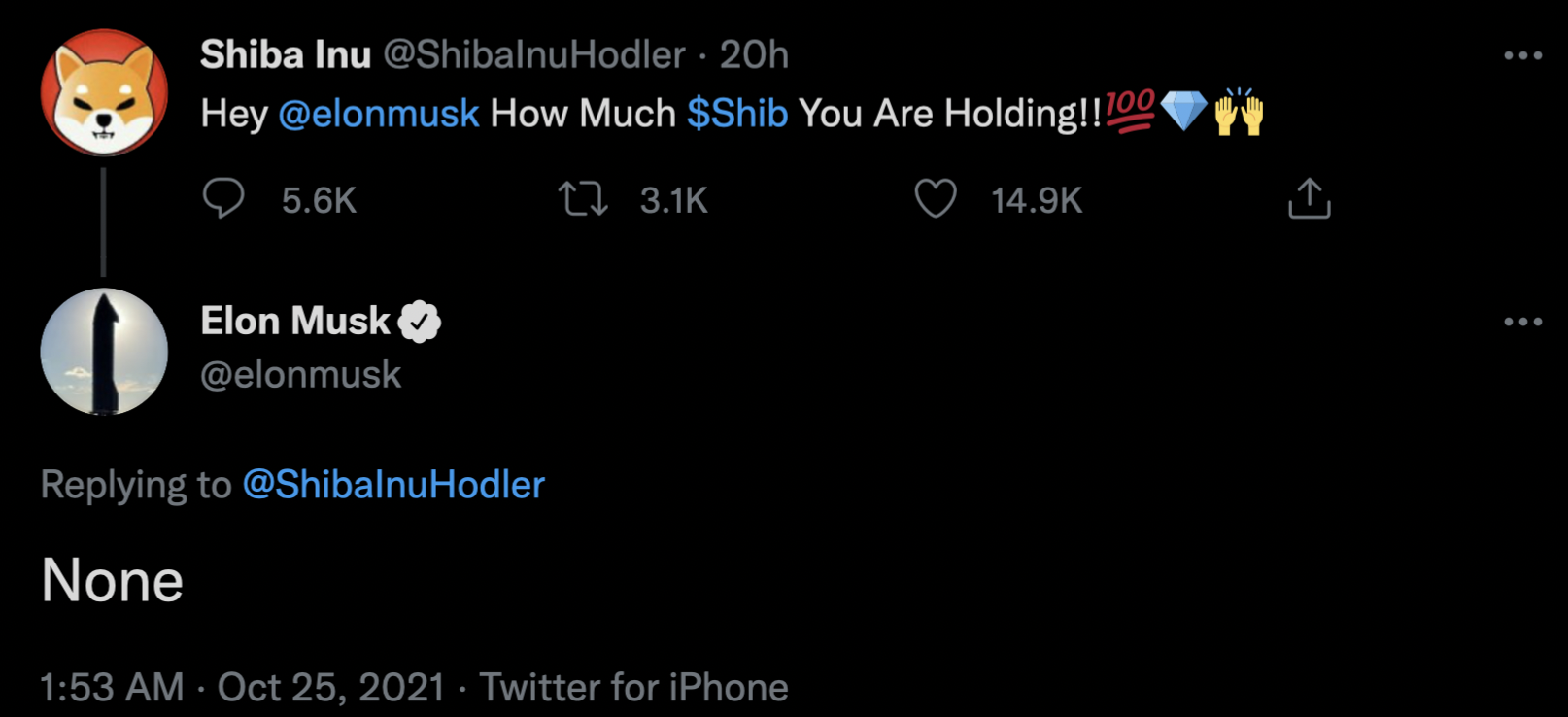Image resolution: width=1568 pixels, height=717 pixels.
Task: Click the @elonmusk handle under the name
Action: click(x=300, y=375)
